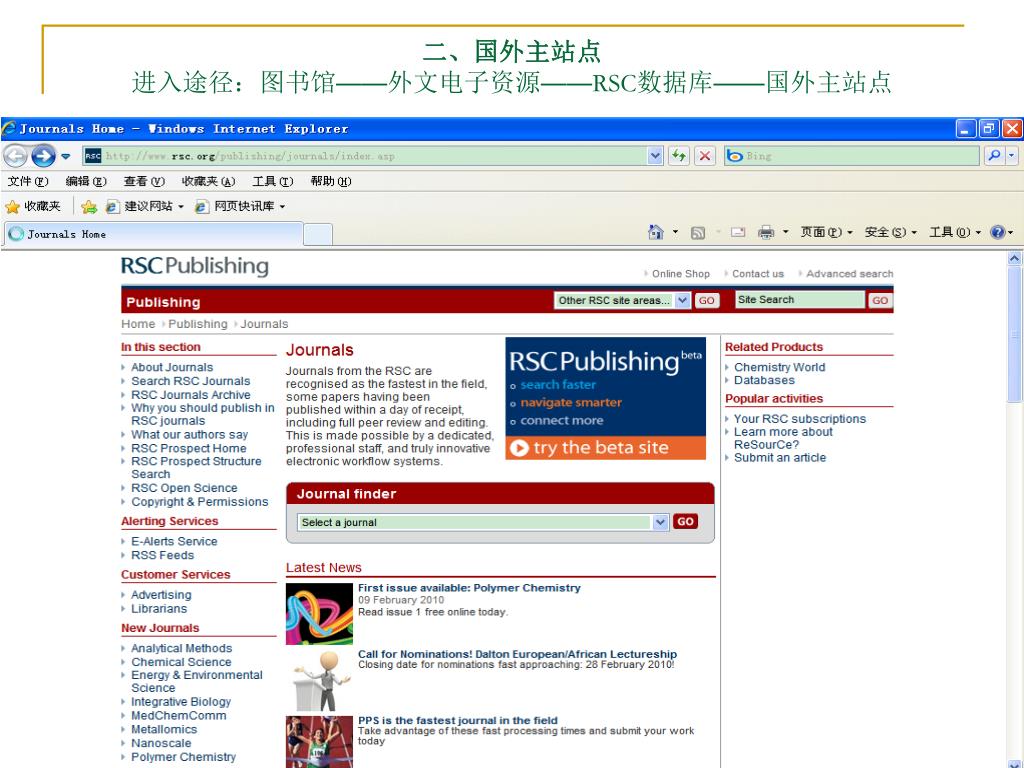Click Home in the breadcrumb
This screenshot has width=1024, height=768.
(138, 324)
